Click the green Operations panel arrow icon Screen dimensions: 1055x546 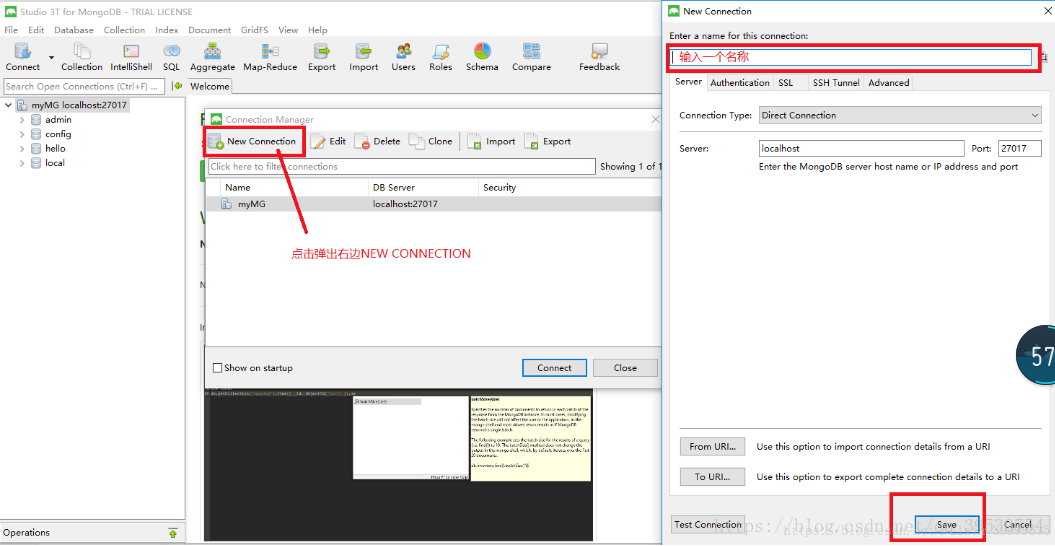(x=172, y=533)
